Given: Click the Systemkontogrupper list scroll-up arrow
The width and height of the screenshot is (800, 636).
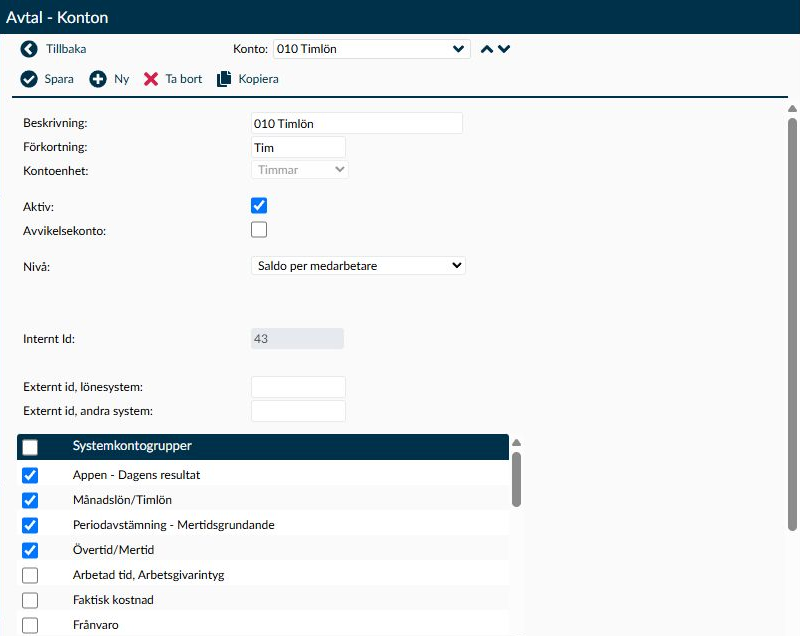Looking at the screenshot, I should tap(516, 443).
